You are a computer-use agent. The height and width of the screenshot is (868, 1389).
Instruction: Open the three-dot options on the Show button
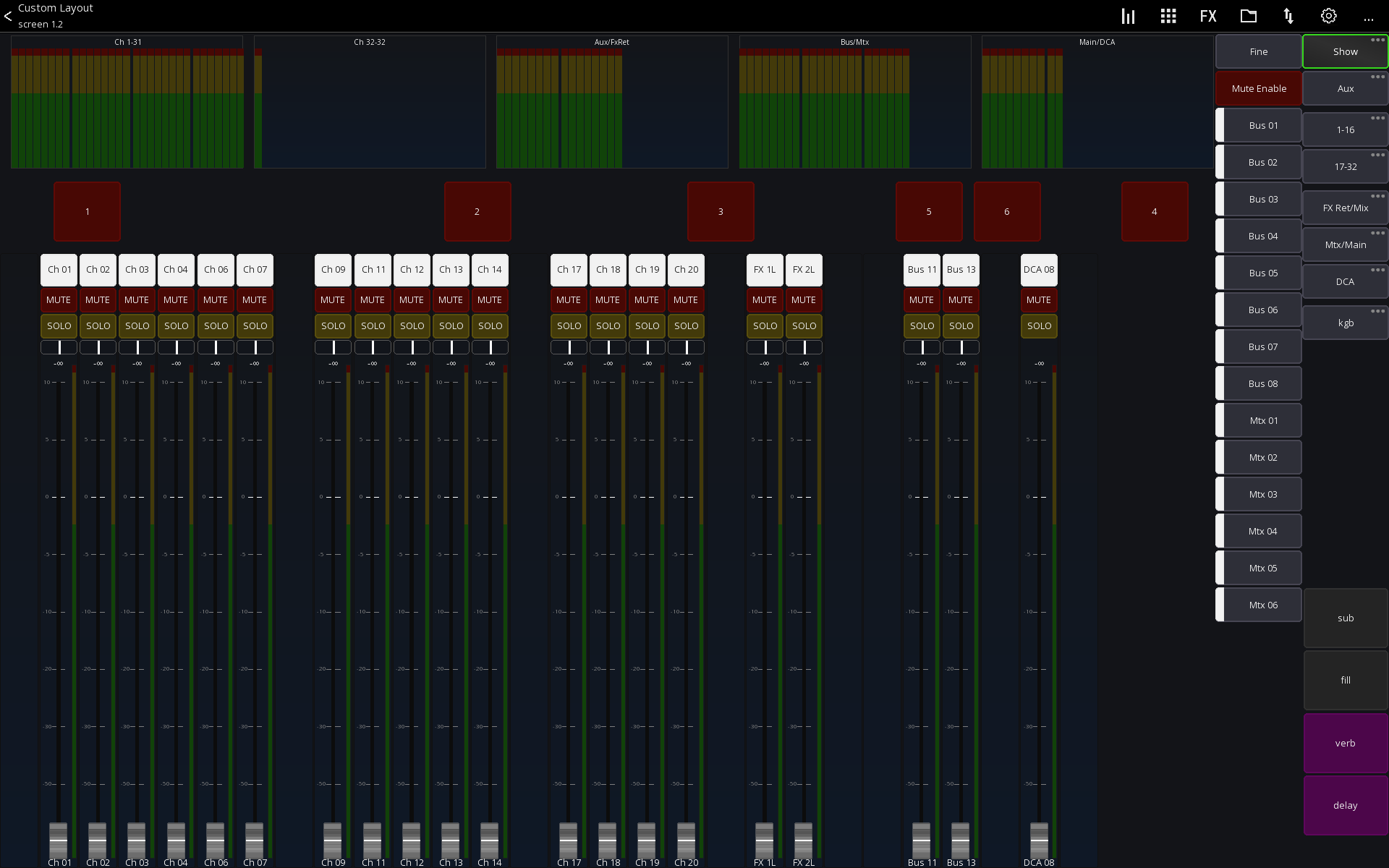click(1377, 40)
